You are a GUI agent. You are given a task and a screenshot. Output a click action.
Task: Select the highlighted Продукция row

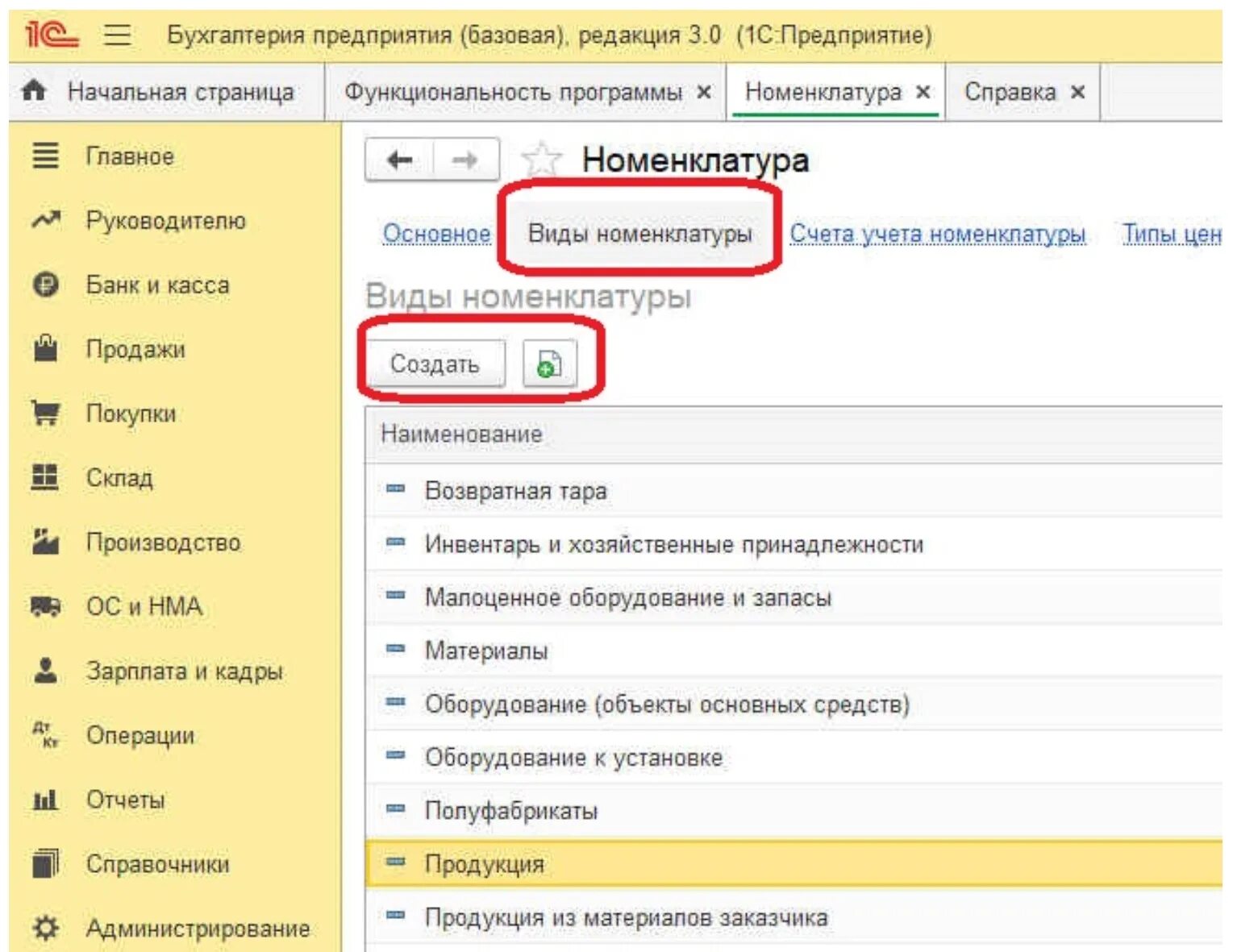click(x=794, y=863)
